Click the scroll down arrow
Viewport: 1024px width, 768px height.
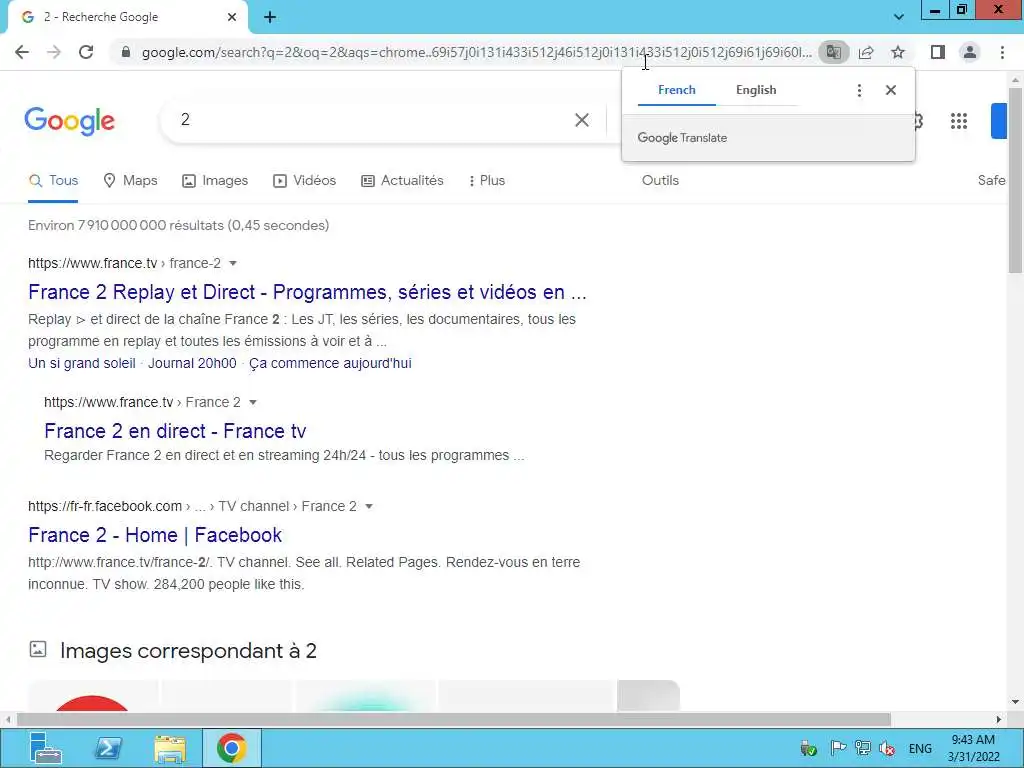pyautogui.click(x=1015, y=702)
